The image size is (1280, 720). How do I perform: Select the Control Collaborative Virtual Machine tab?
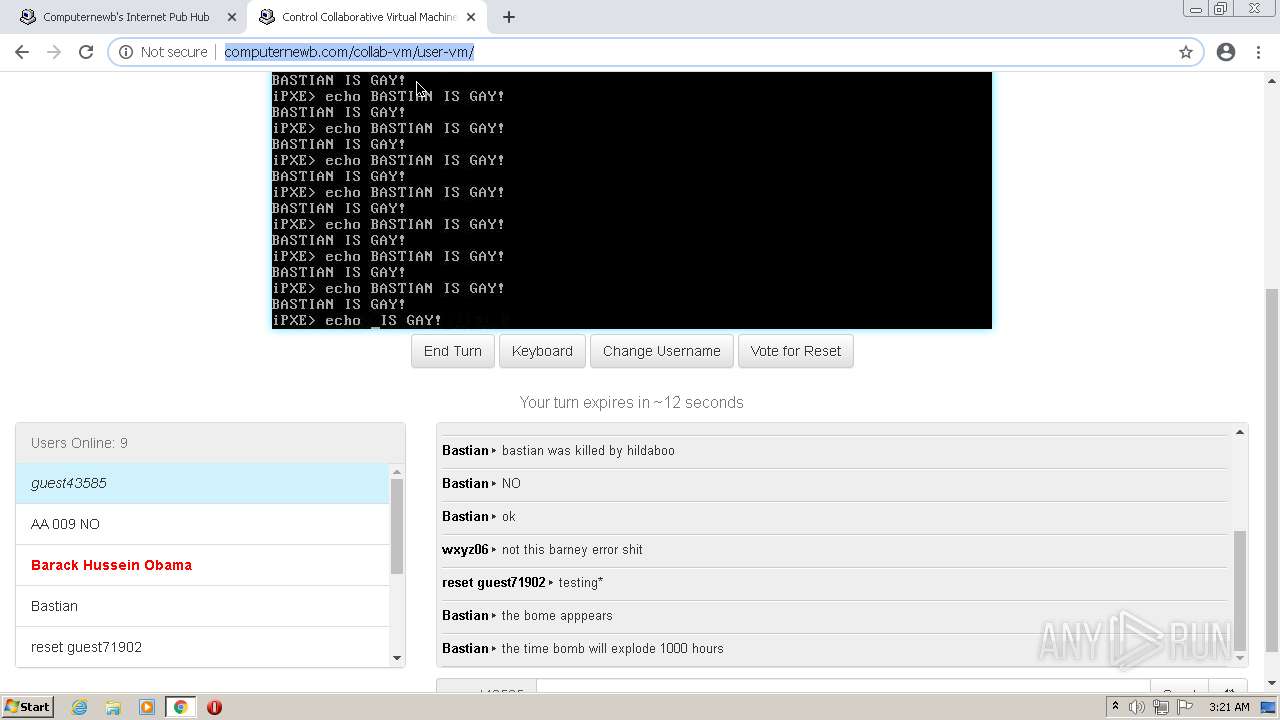coord(367,17)
